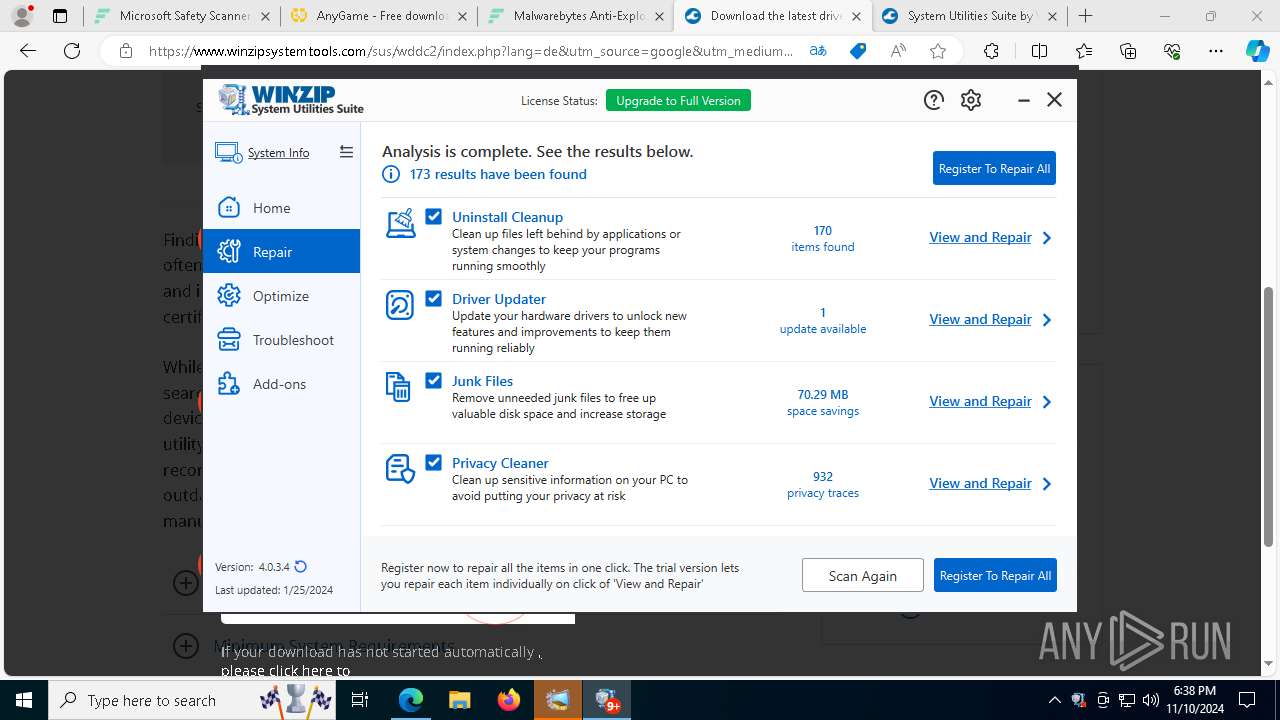Collapse sidebar using the hamburger menu icon
The width and height of the screenshot is (1280, 720).
click(x=346, y=152)
